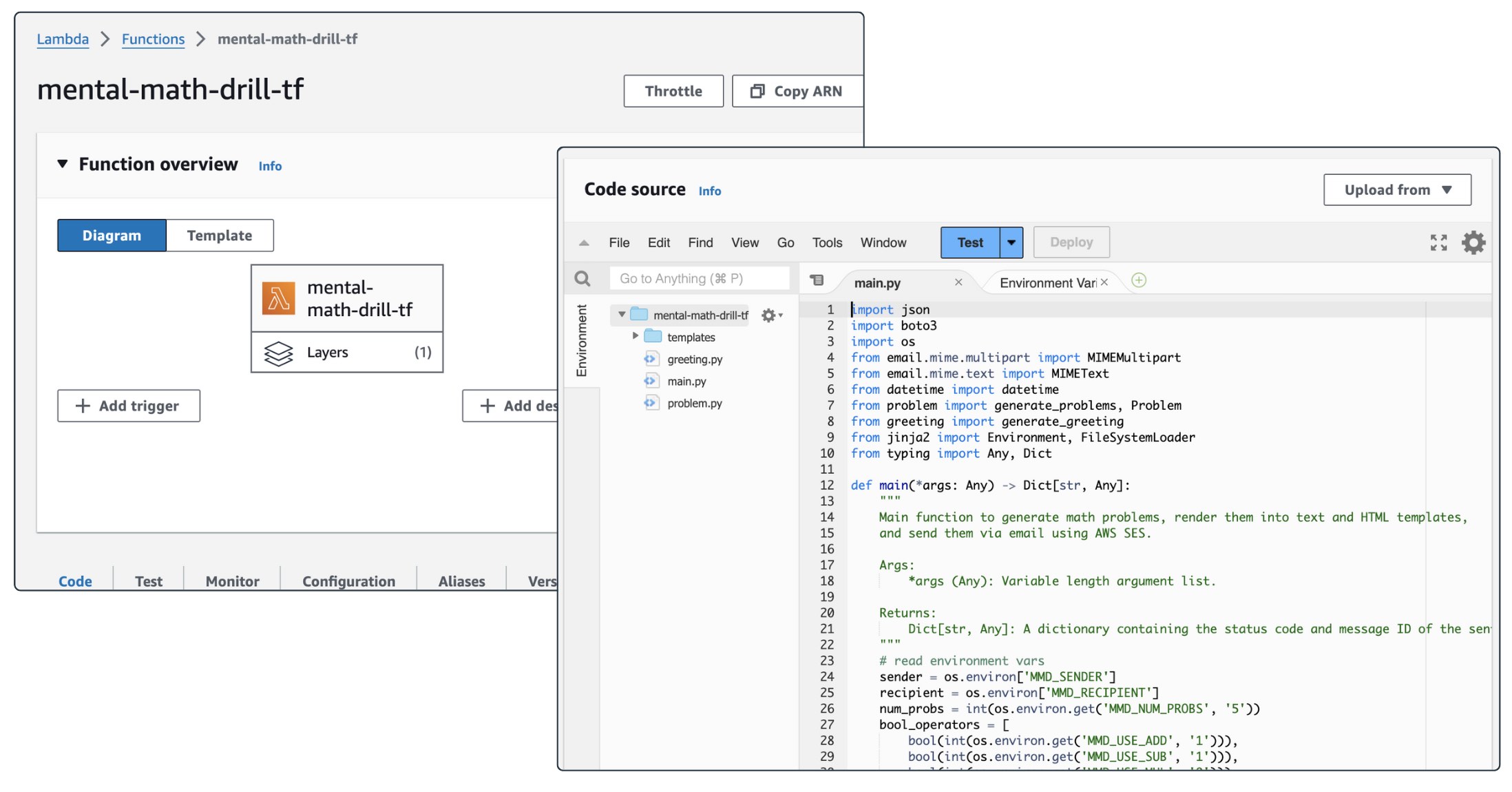Follow the Lambda breadcrumb link
1512x792 pixels.
63,39
